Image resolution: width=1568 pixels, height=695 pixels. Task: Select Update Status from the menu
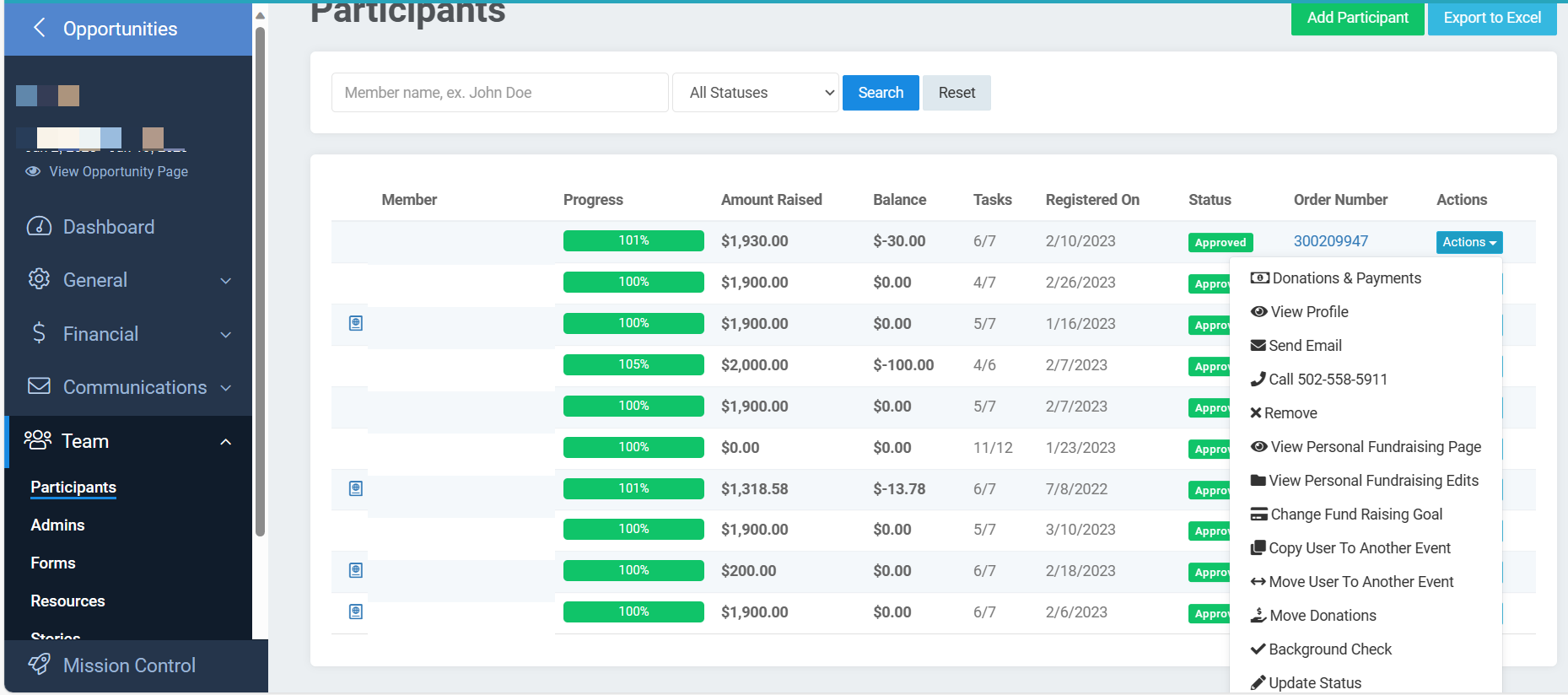click(x=1306, y=683)
